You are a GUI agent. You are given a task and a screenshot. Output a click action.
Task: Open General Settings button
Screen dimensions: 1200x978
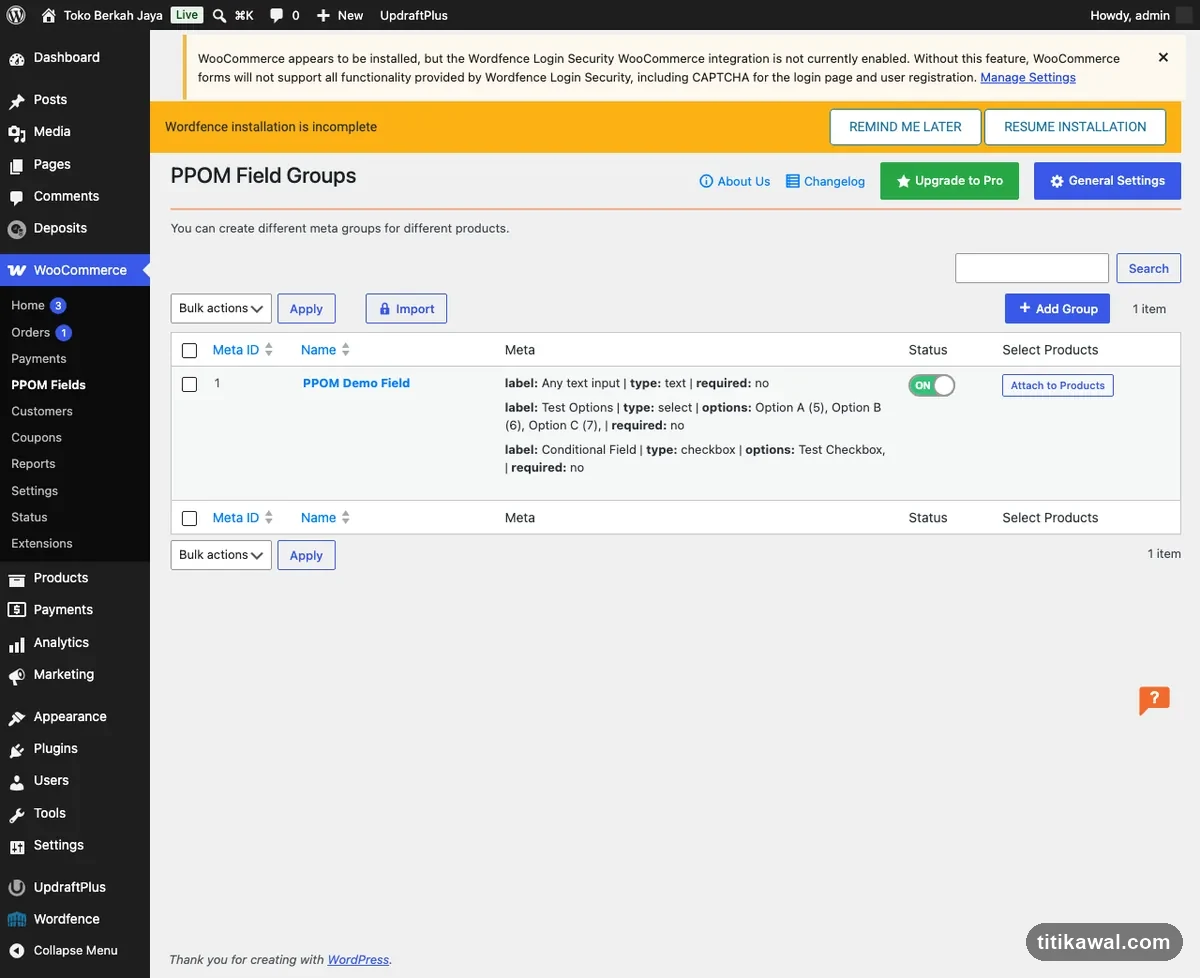click(x=1107, y=181)
